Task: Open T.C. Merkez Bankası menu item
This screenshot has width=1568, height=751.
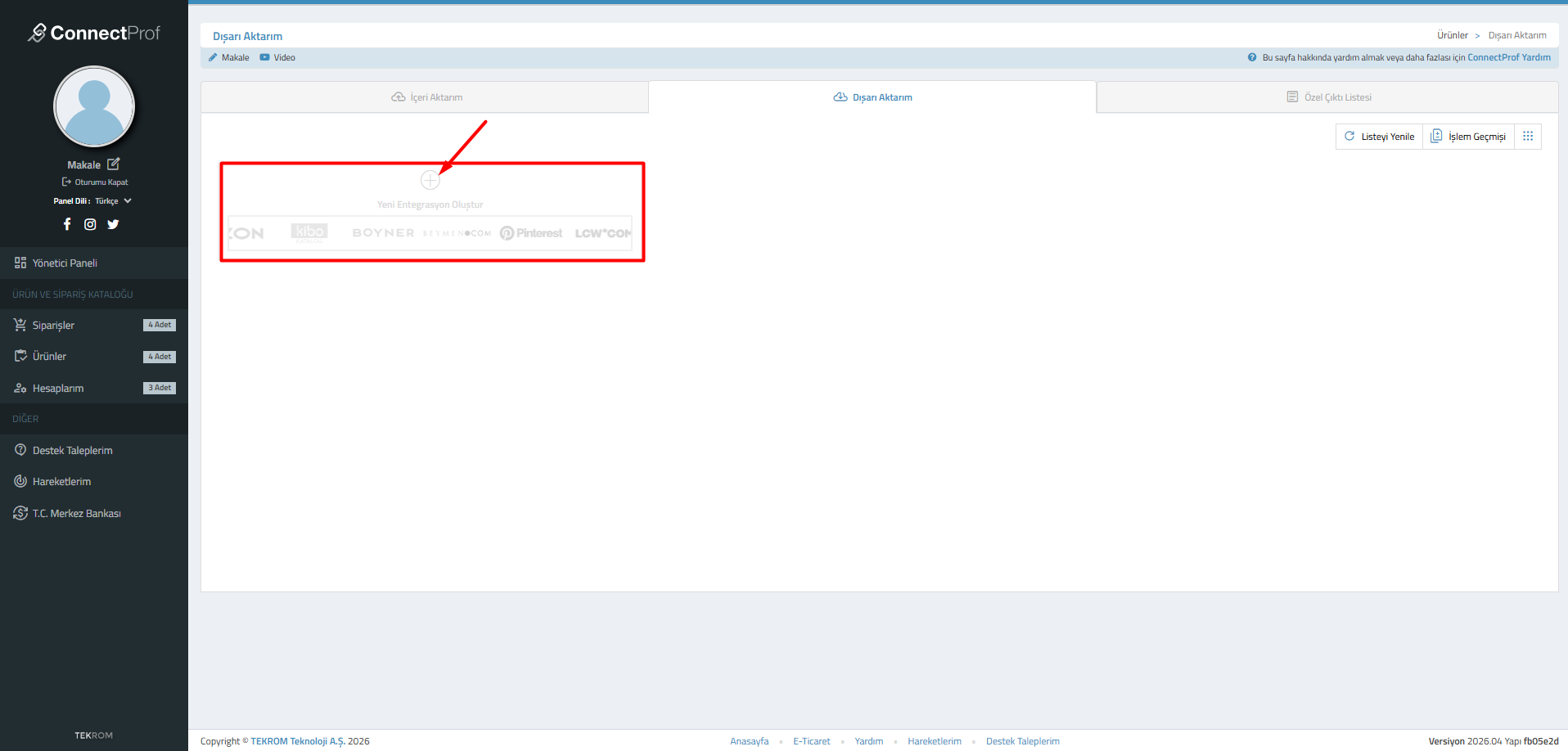Action: coord(76,514)
